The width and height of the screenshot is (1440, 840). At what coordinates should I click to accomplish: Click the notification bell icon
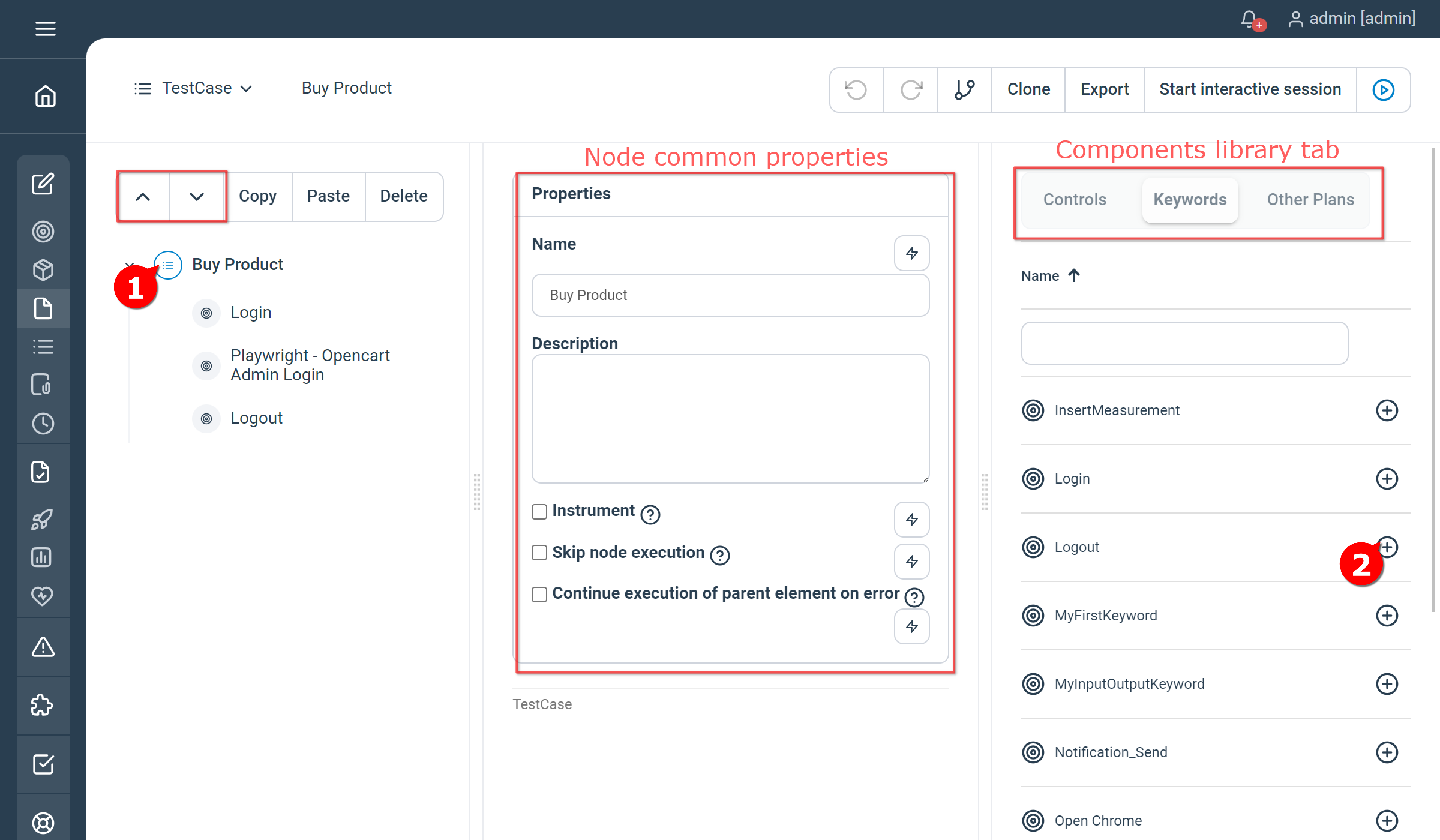coord(1248,18)
